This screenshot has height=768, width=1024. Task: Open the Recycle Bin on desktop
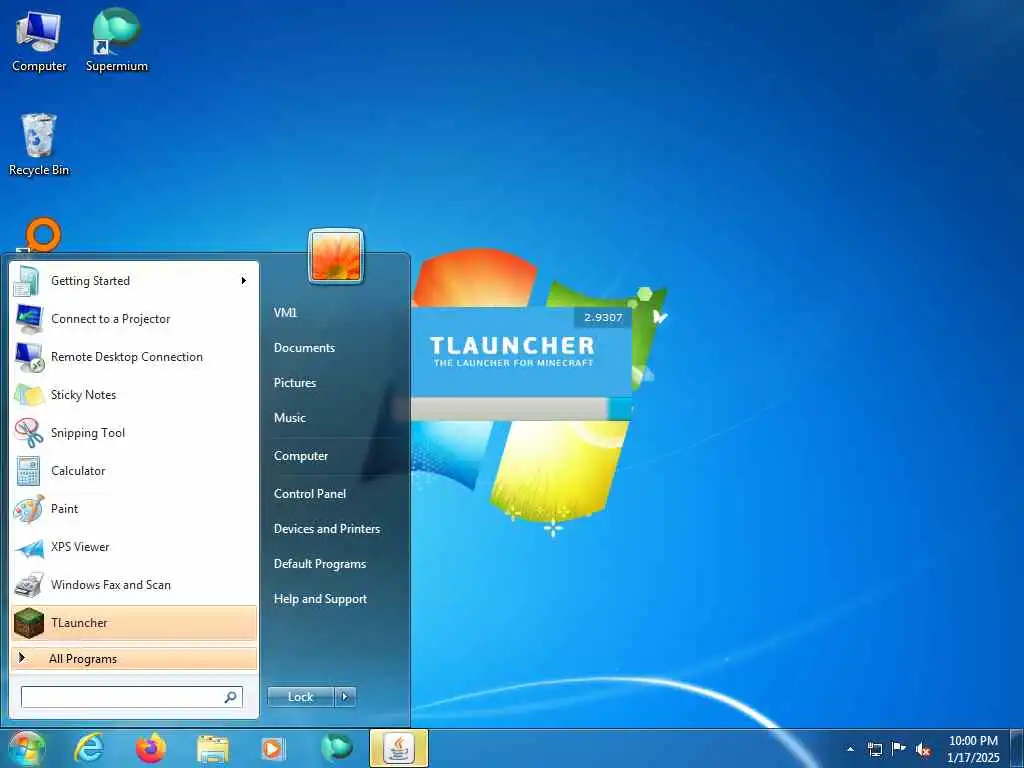click(x=39, y=144)
